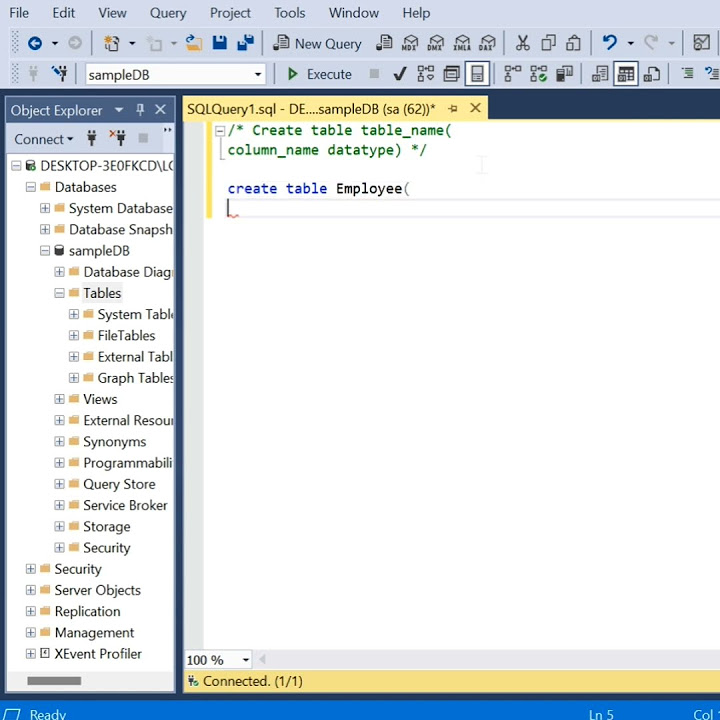Open a New Query window
Image resolution: width=720 pixels, height=720 pixels.
(317, 44)
